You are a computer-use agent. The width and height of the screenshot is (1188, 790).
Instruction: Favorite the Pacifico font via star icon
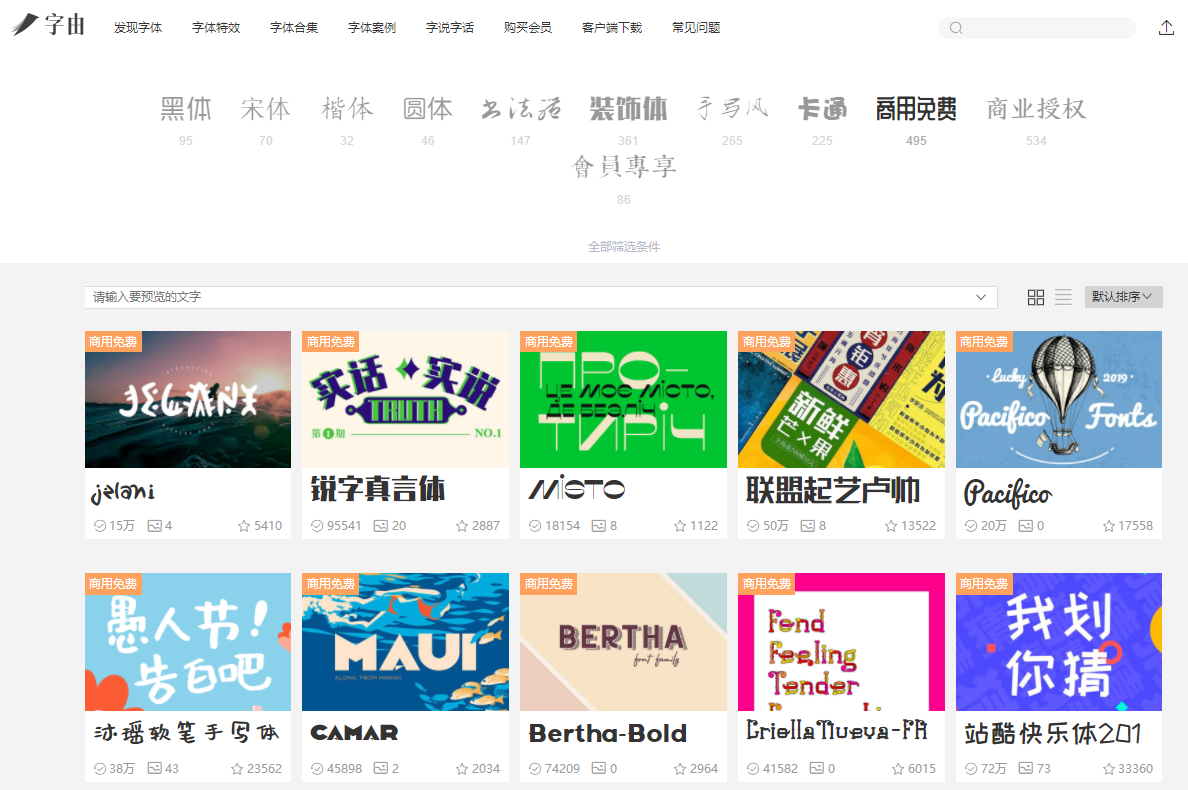[x=1108, y=526]
